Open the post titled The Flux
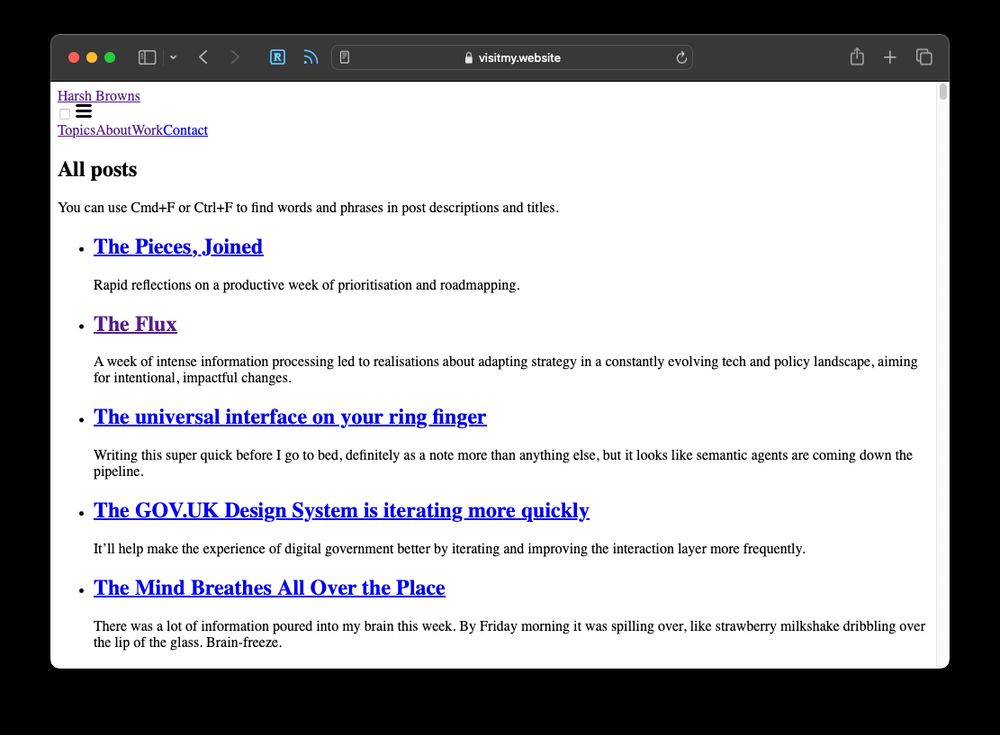1000x735 pixels. (x=135, y=324)
